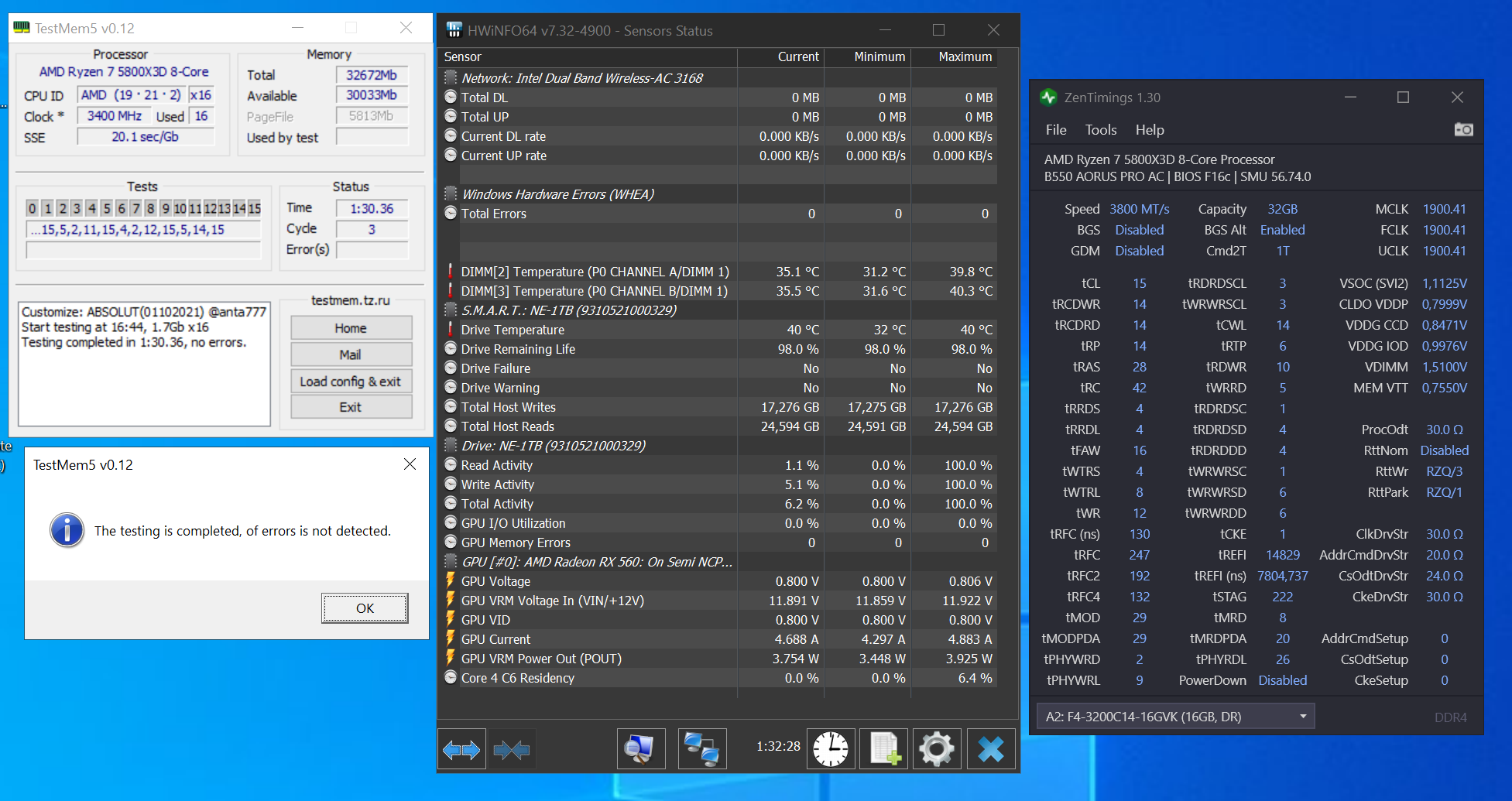The width and height of the screenshot is (1512, 801).
Task: Click the HWiNFO64 title bar app icon
Action: point(454,30)
